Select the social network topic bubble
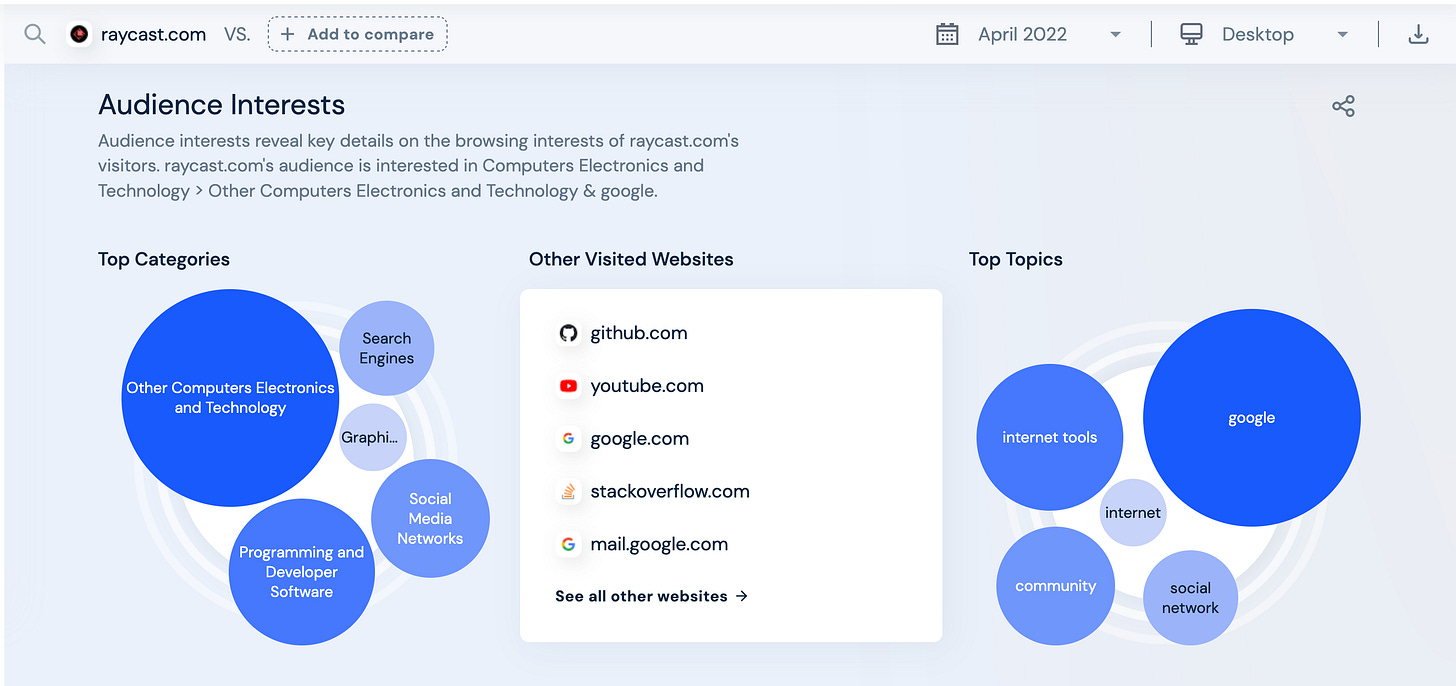Viewport: 1456px width, 686px height. click(x=1190, y=598)
